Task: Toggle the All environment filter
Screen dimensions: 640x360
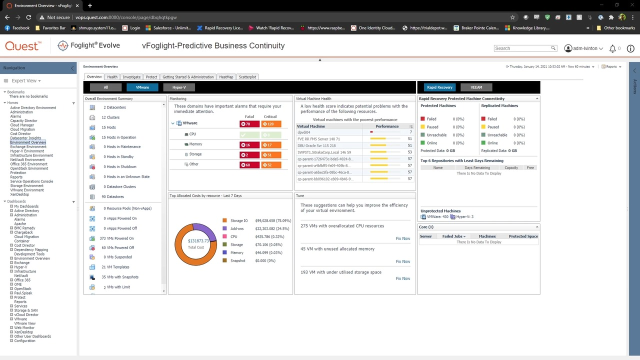Action: pyautogui.click(x=106, y=87)
